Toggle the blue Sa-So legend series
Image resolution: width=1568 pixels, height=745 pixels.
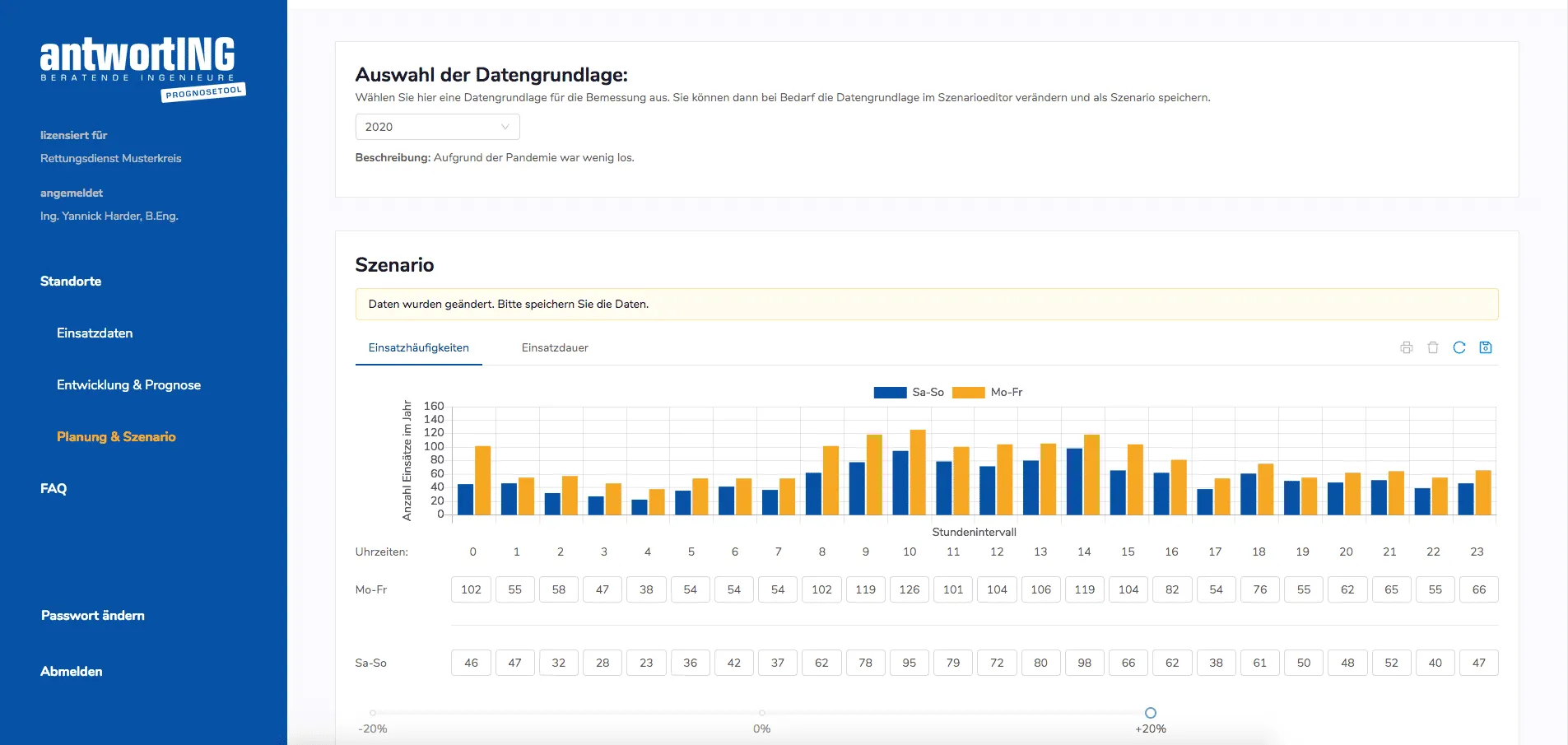(x=909, y=392)
